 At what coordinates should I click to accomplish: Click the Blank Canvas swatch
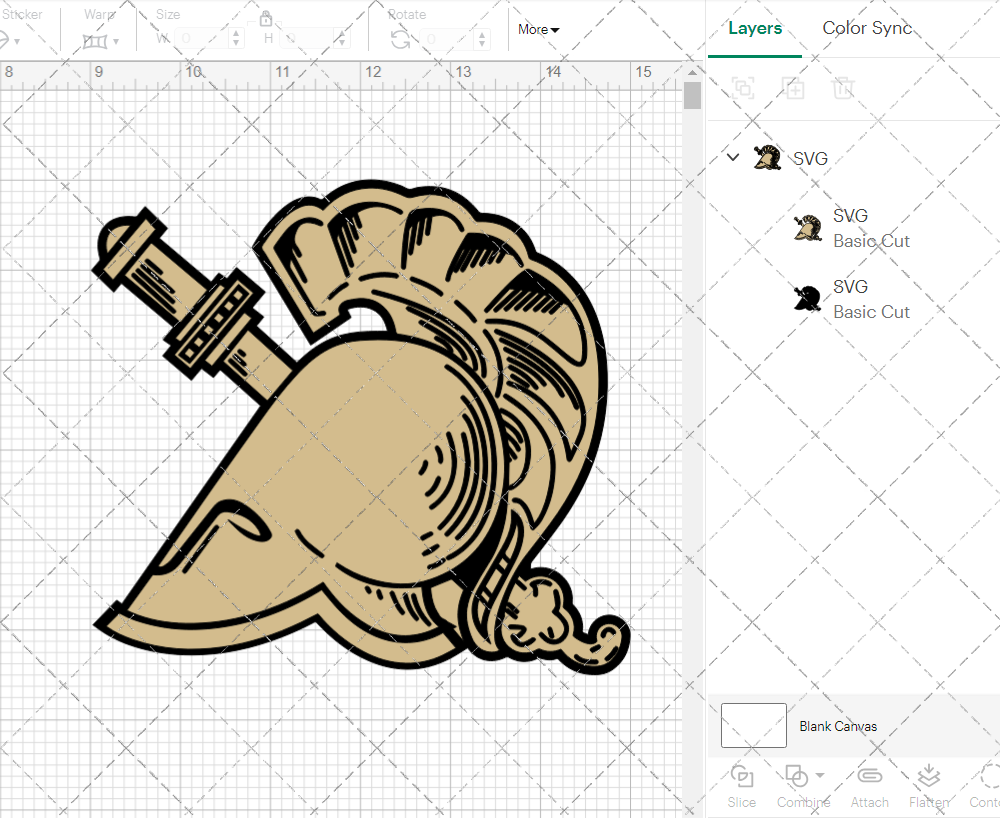754,726
